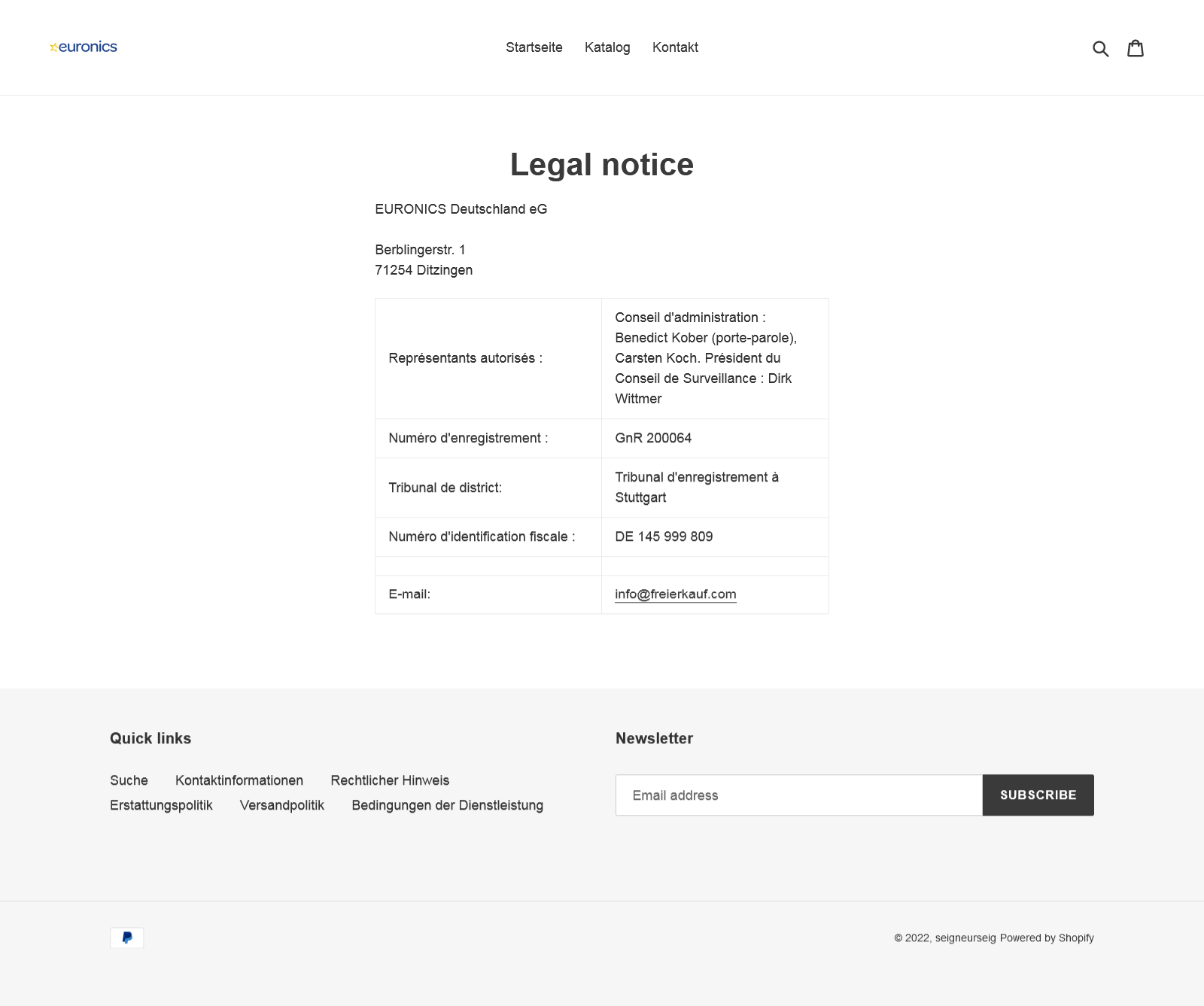Click the text 71254 Ditzingen
The height and width of the screenshot is (1006, 1204).
[424, 270]
